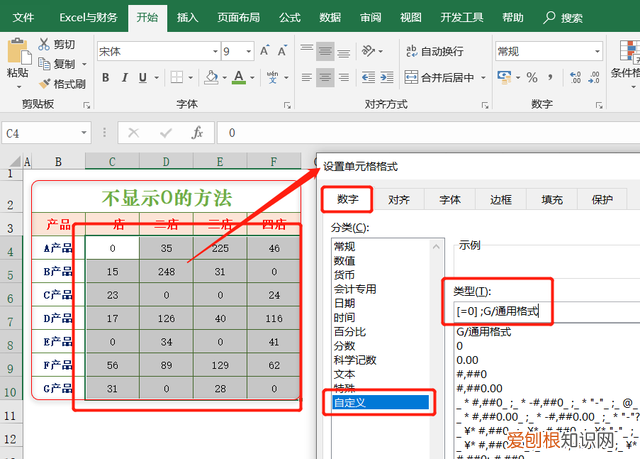
Task: Click the formula bar showing 0
Action: pos(429,133)
